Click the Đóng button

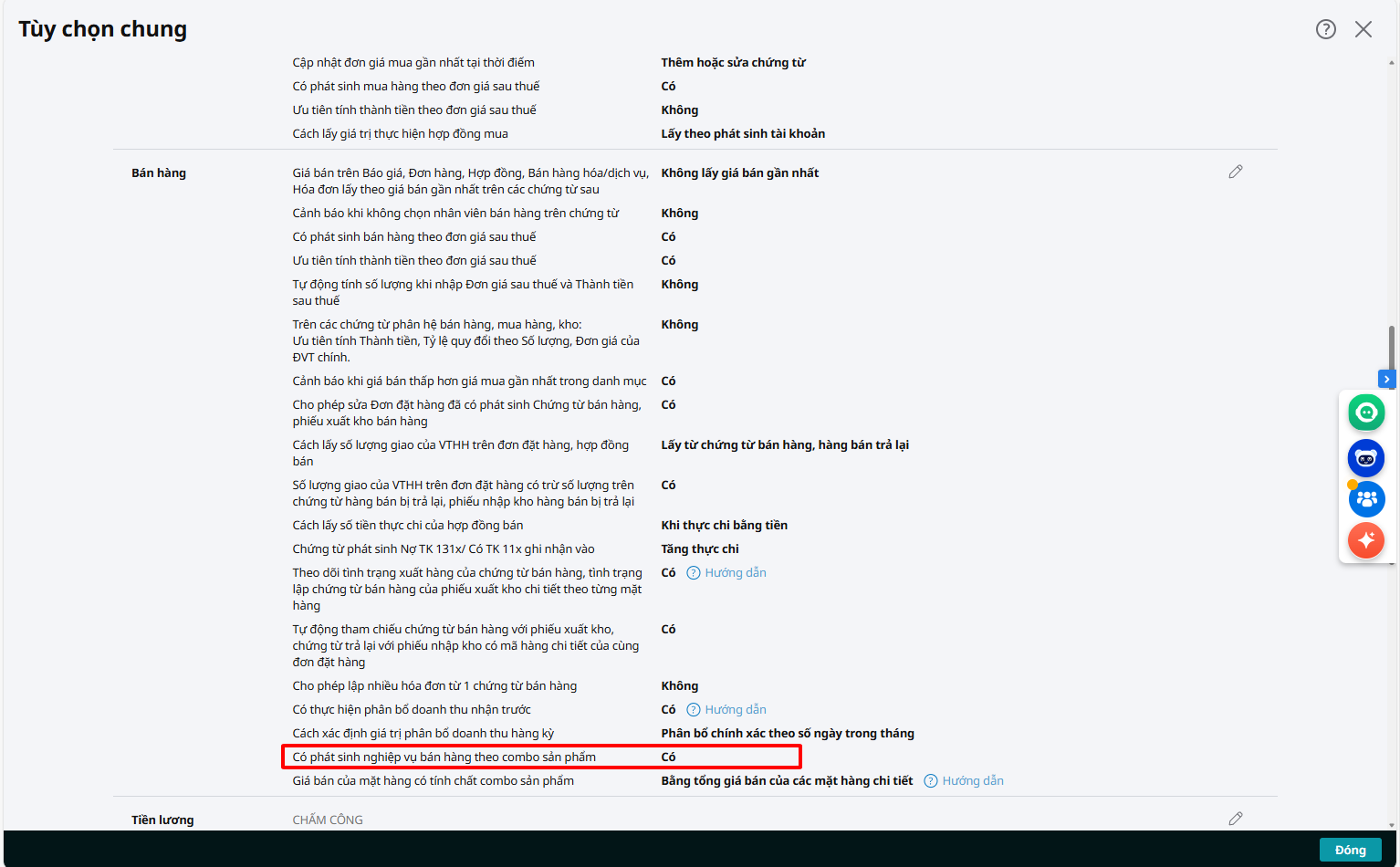pyautogui.click(x=1351, y=850)
